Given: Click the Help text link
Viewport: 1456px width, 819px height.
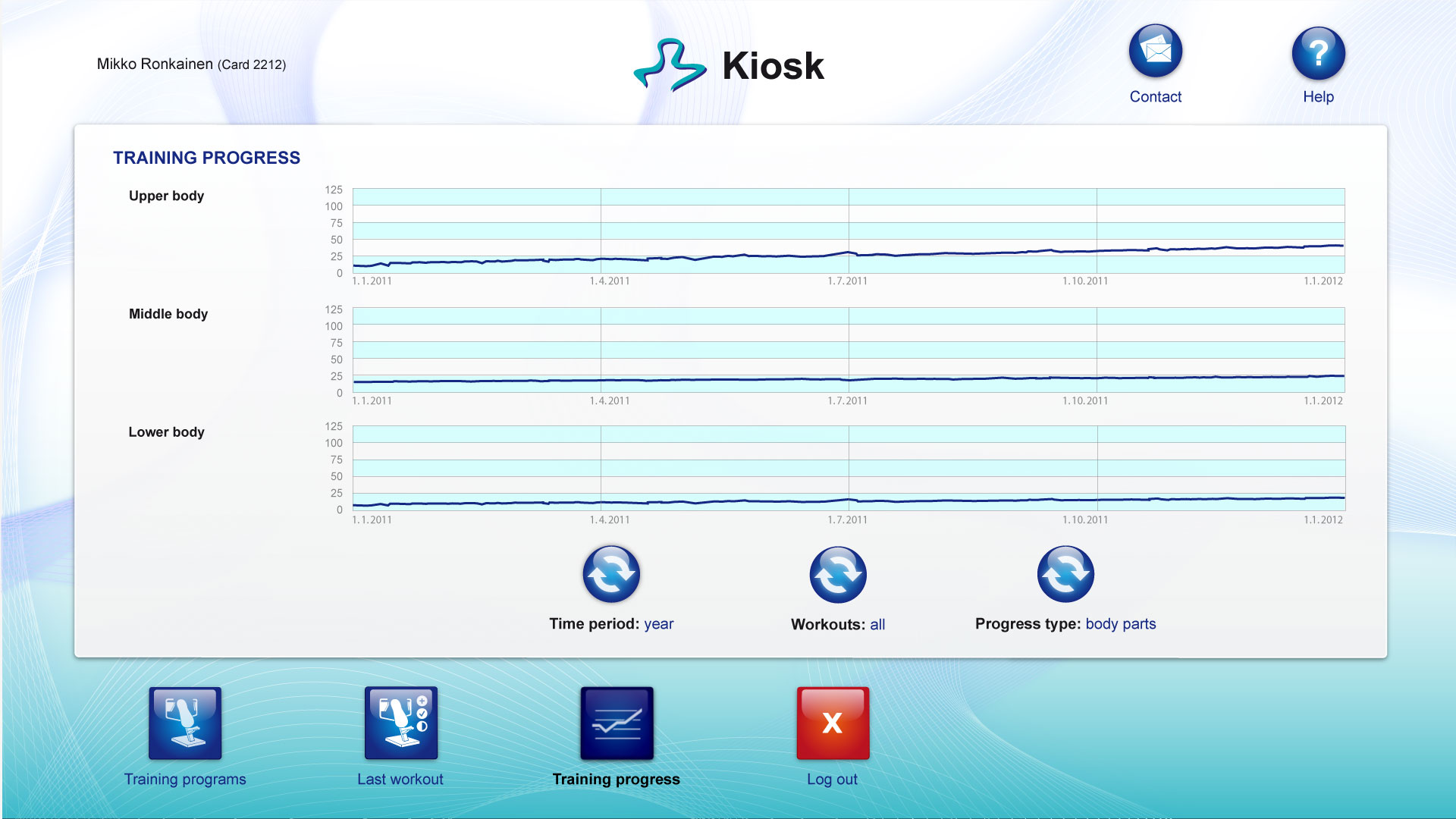Looking at the screenshot, I should pos(1318,97).
